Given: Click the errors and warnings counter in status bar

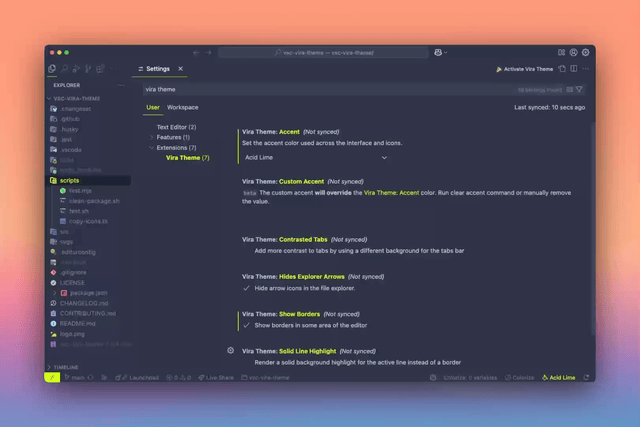Looking at the screenshot, I should click(x=179, y=378).
